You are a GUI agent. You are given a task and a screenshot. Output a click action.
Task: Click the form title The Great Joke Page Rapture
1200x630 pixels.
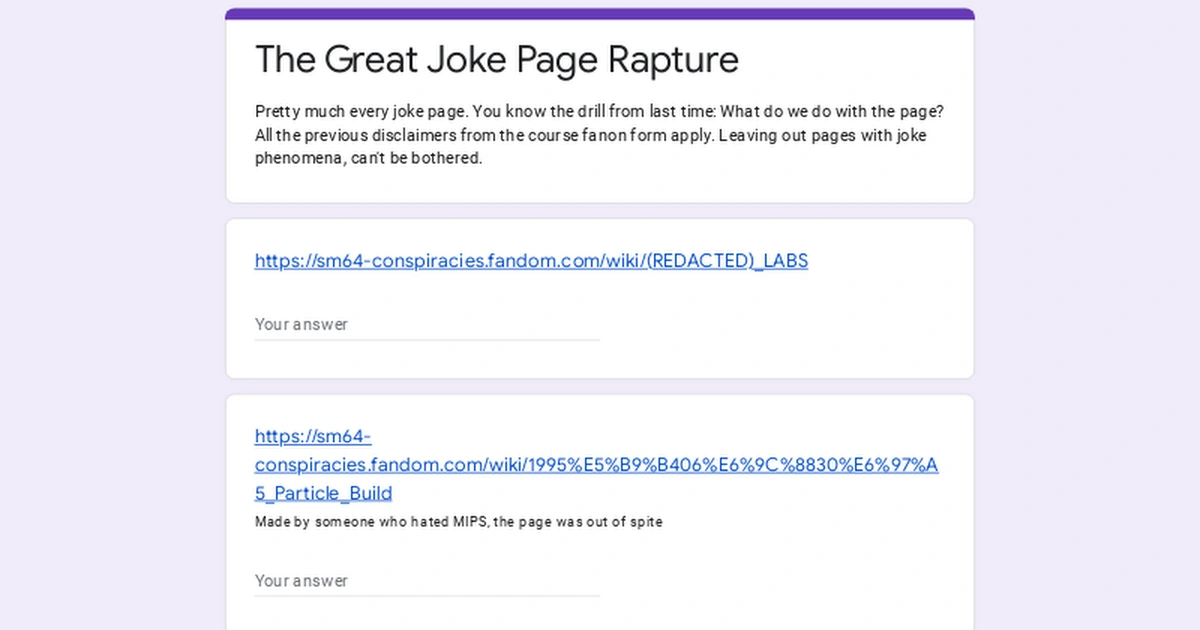(x=497, y=60)
